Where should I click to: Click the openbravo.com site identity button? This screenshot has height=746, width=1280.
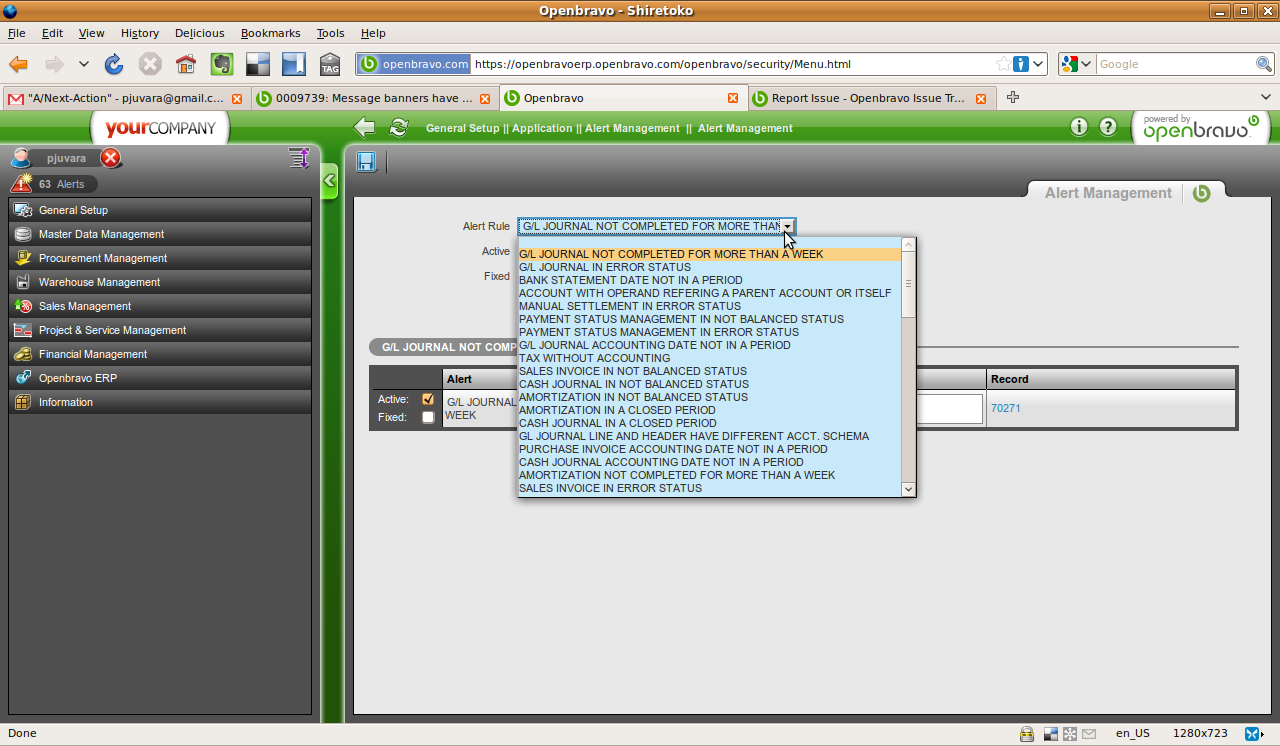(x=414, y=64)
